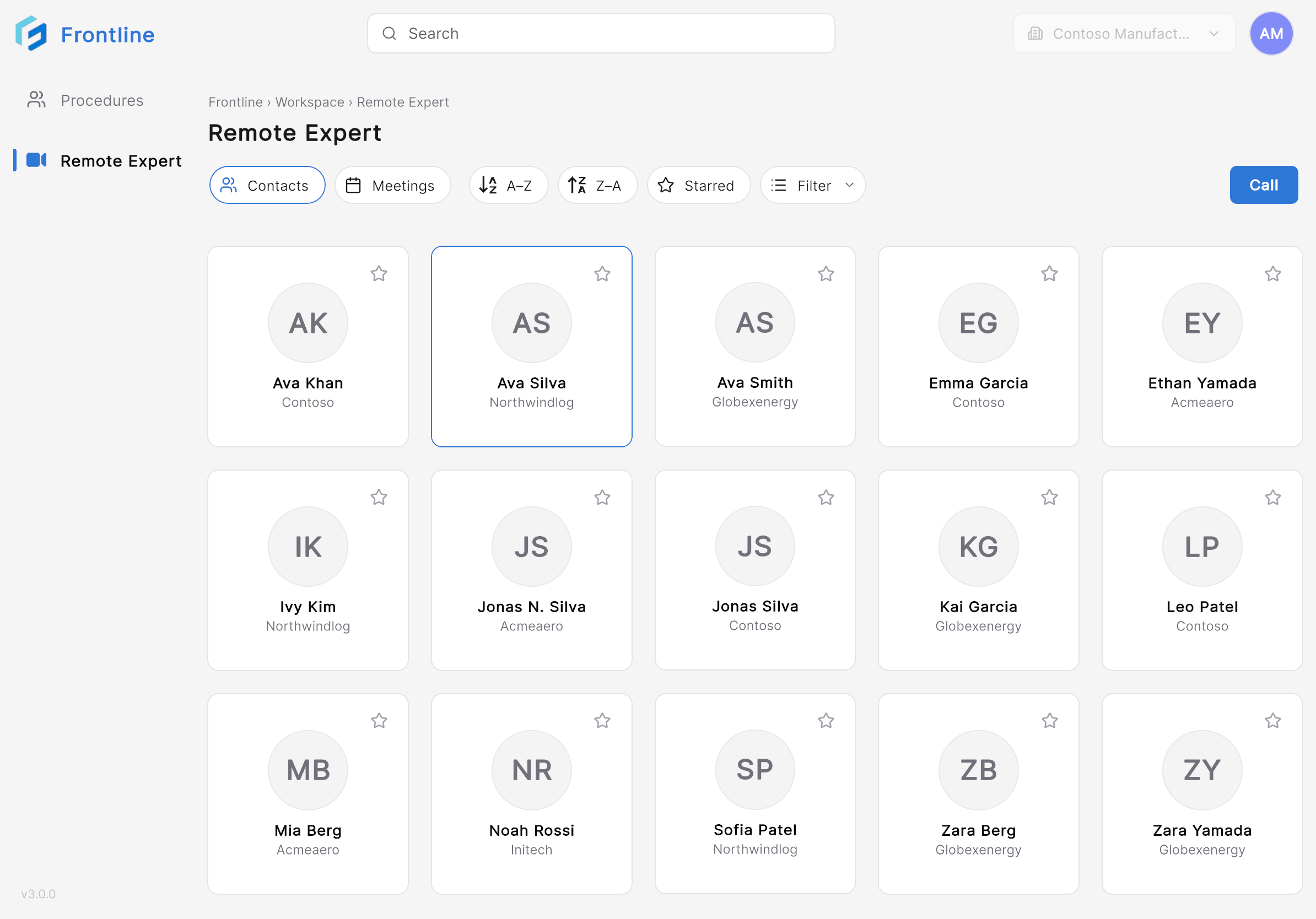This screenshot has height=919, width=1316.
Task: Click the blue Call button
Action: (x=1263, y=185)
